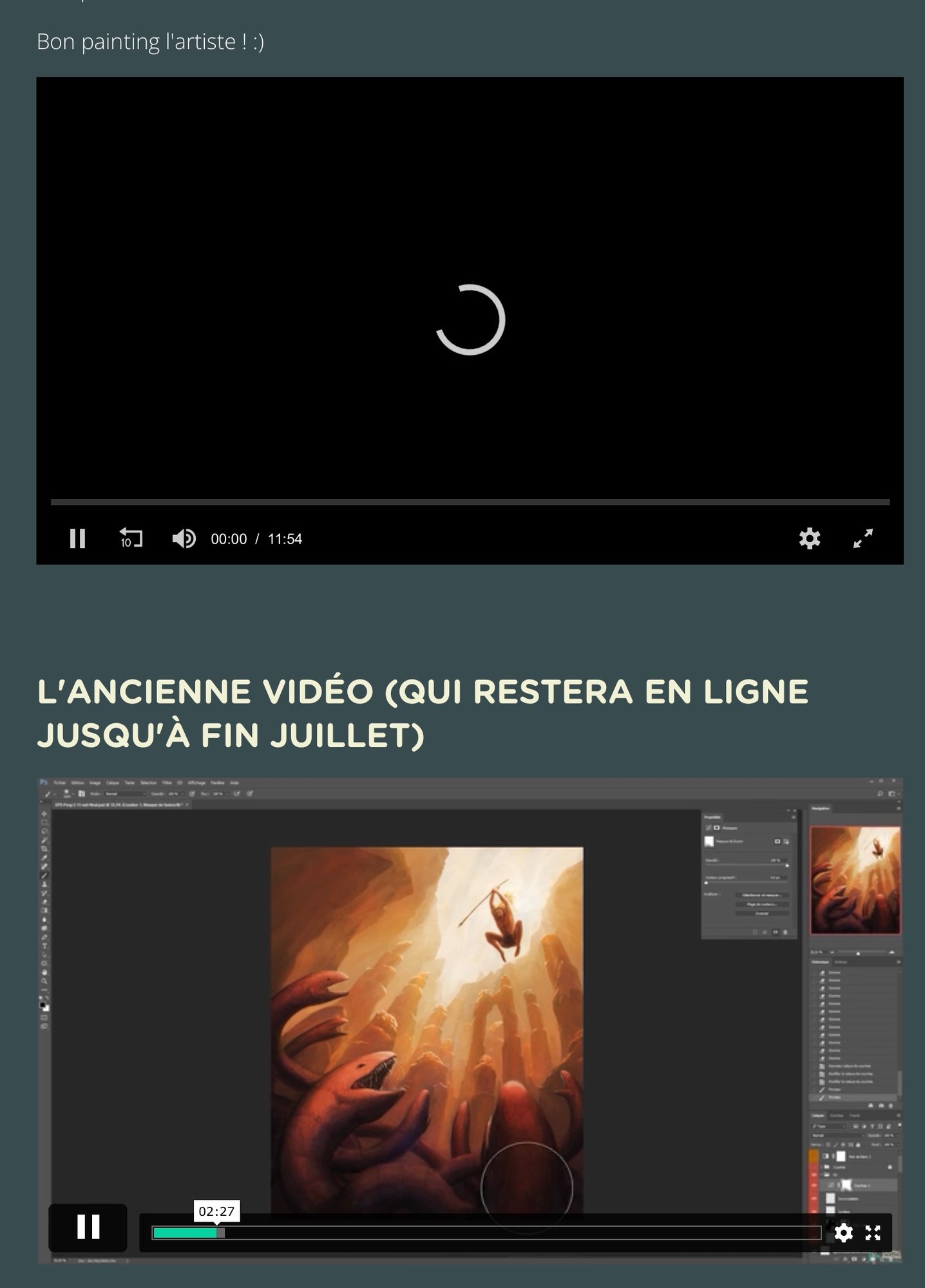Screen dimensions: 925x1288
Task: Click the Navigator preview thumbnail in the video
Action: coord(855,880)
